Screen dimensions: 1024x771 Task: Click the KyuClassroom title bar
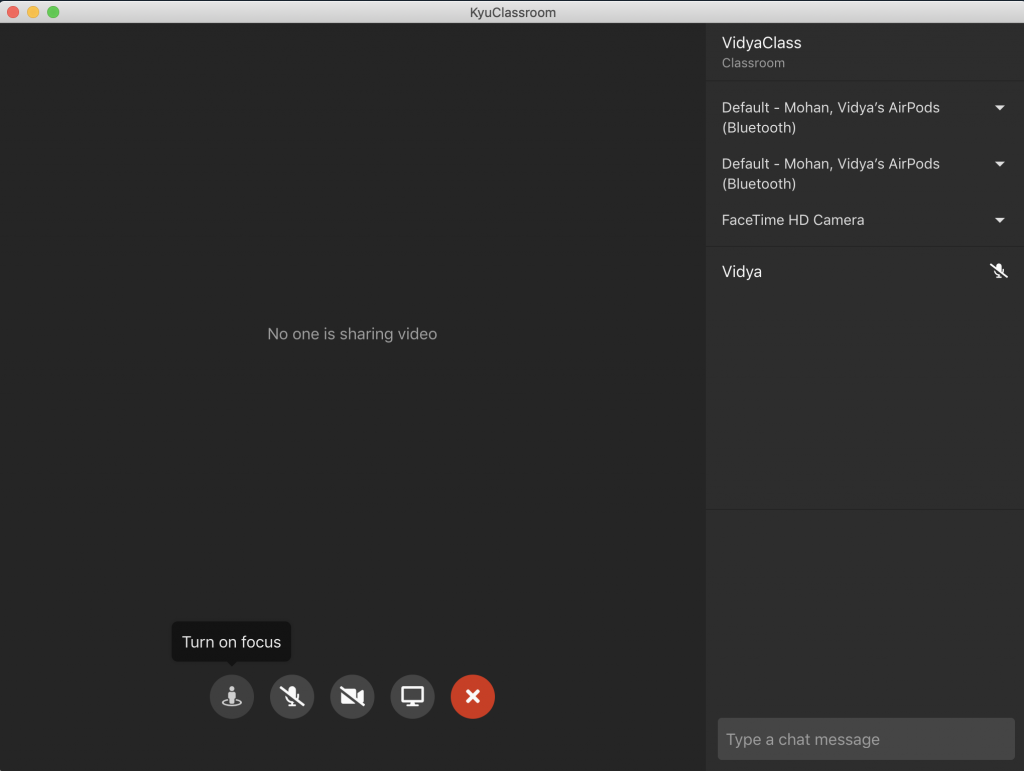(x=512, y=12)
